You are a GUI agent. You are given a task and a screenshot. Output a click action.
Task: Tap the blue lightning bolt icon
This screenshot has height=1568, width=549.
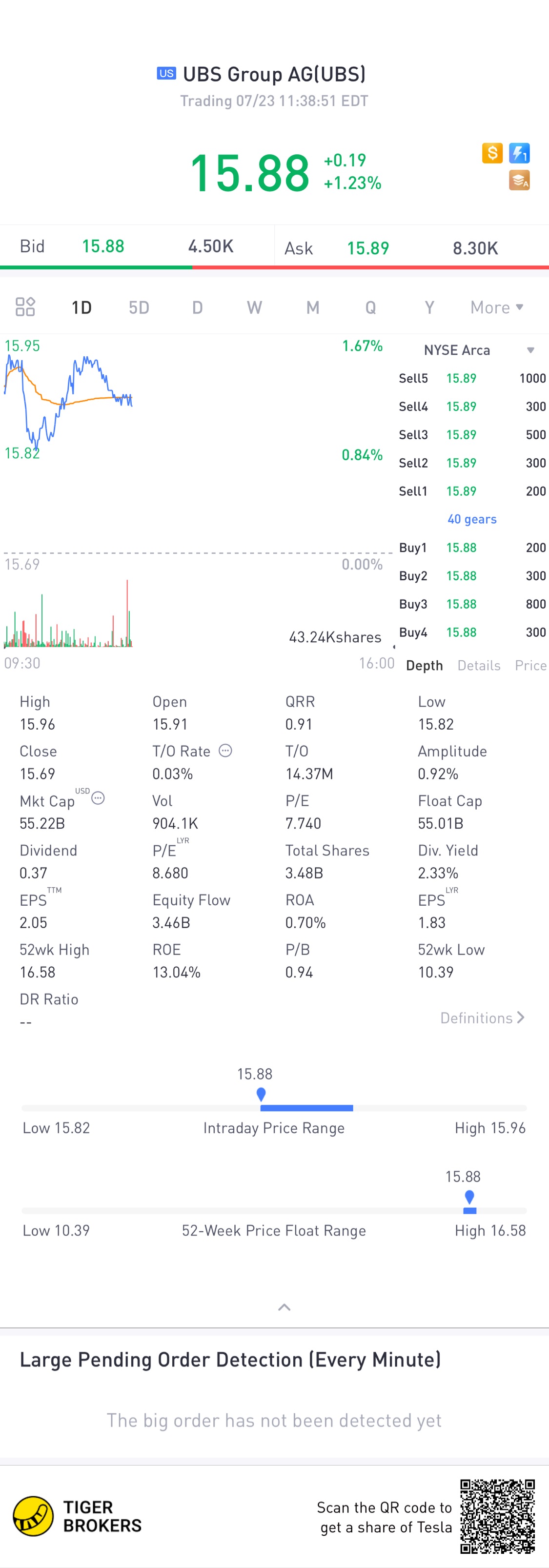coord(519,153)
